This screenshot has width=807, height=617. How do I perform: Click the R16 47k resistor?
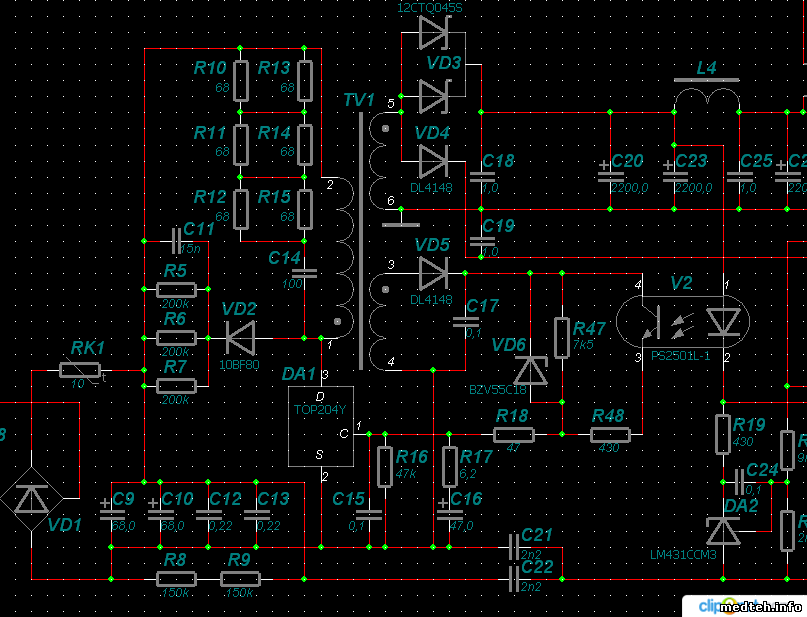tap(385, 467)
